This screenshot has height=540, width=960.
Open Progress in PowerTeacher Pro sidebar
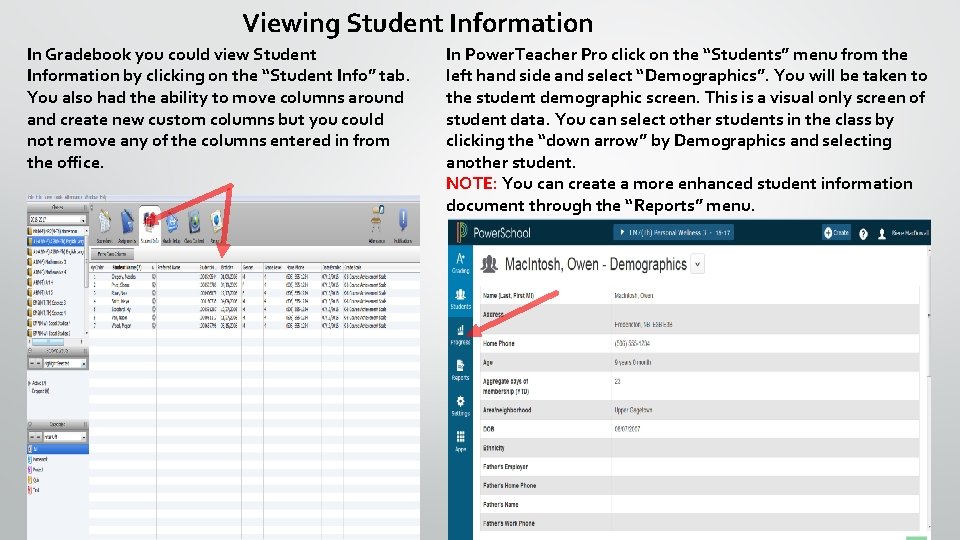coord(460,335)
